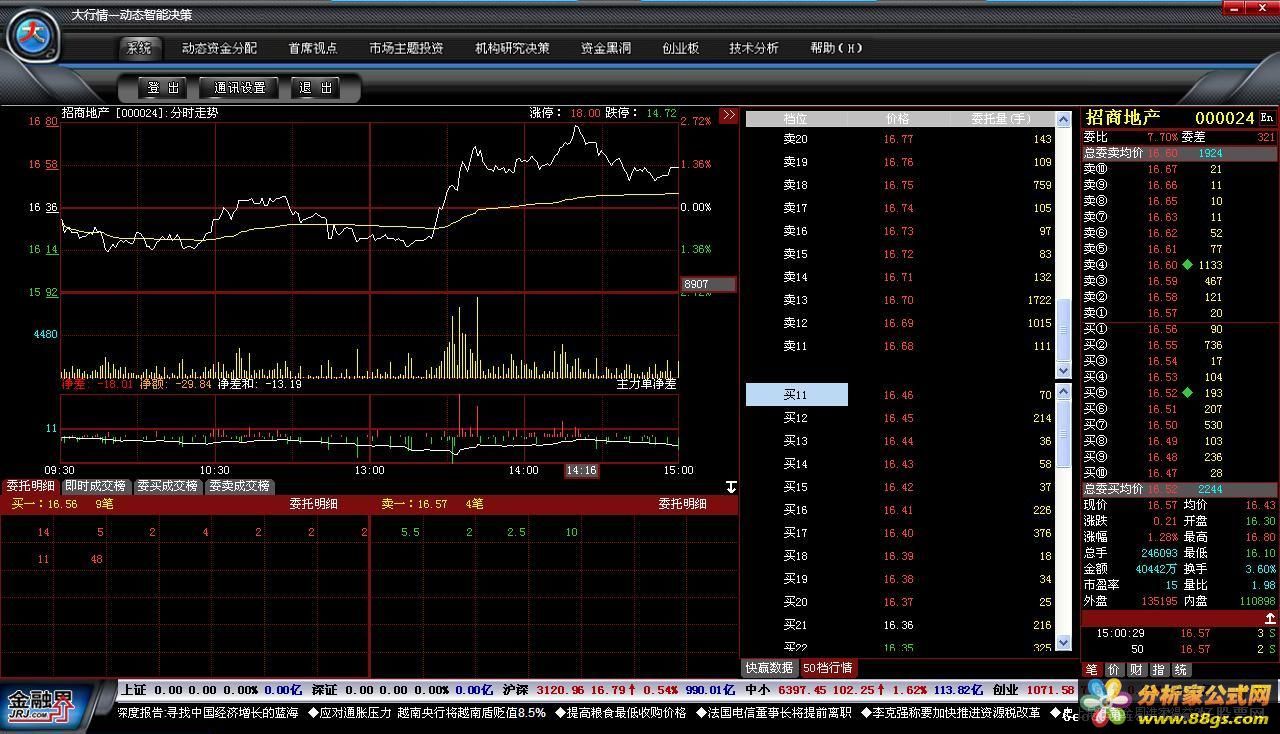The width and height of the screenshot is (1280, 734).
Task: Click the 买一:16.56 order detail header
Action: point(44,504)
